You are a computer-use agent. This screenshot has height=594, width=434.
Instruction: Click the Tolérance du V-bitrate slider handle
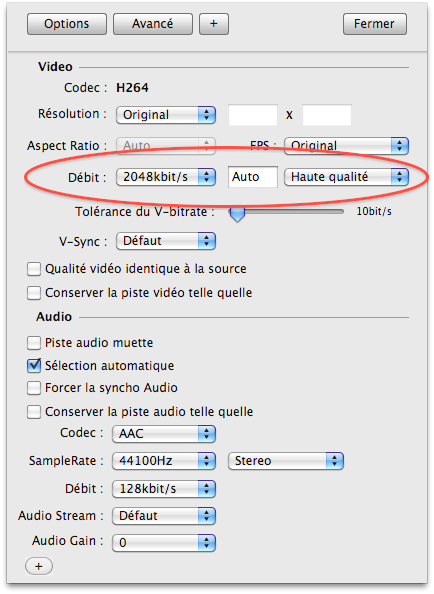(x=237, y=214)
